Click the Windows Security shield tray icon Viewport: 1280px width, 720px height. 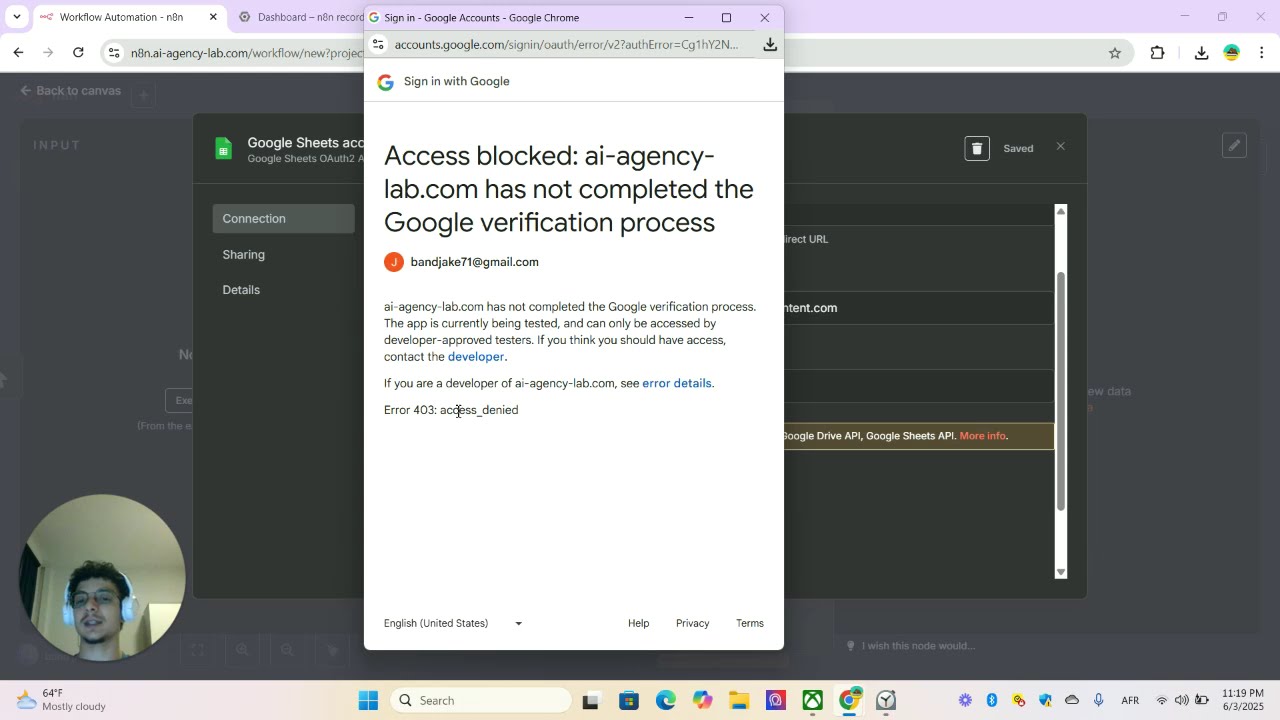point(1045,700)
